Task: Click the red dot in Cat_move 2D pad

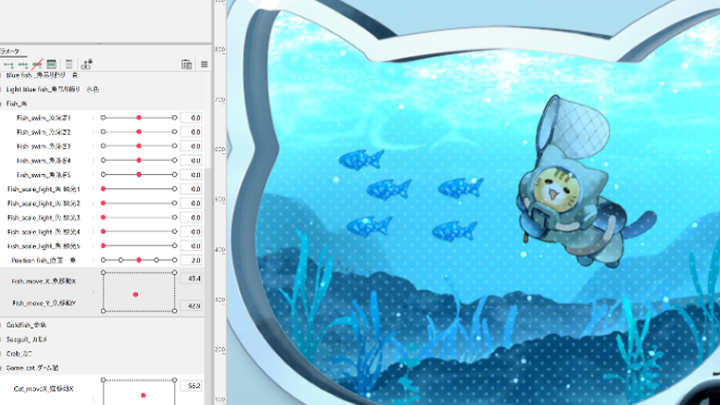Action: [x=143, y=395]
